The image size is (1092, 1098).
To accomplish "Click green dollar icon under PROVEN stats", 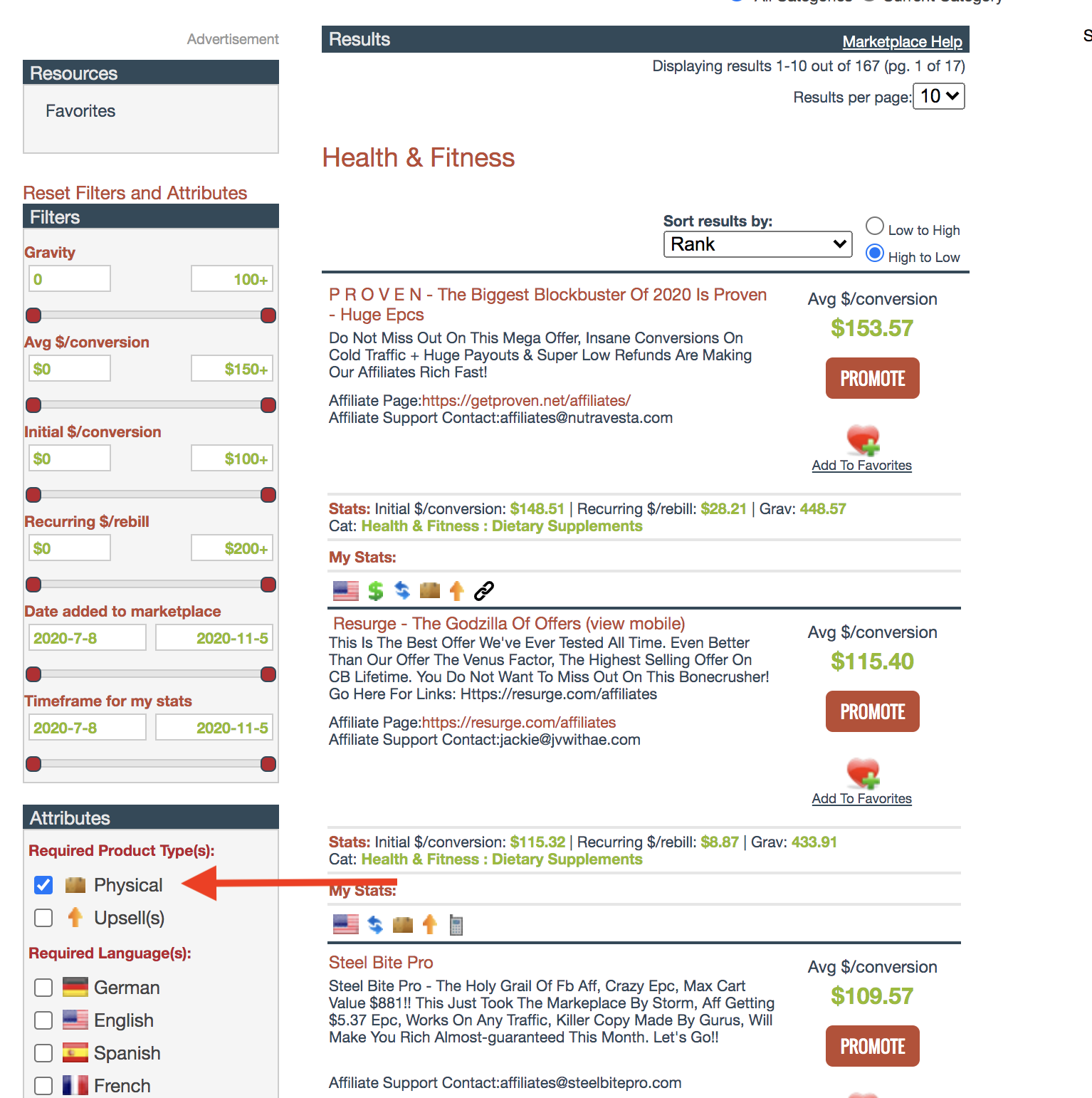I will [375, 590].
